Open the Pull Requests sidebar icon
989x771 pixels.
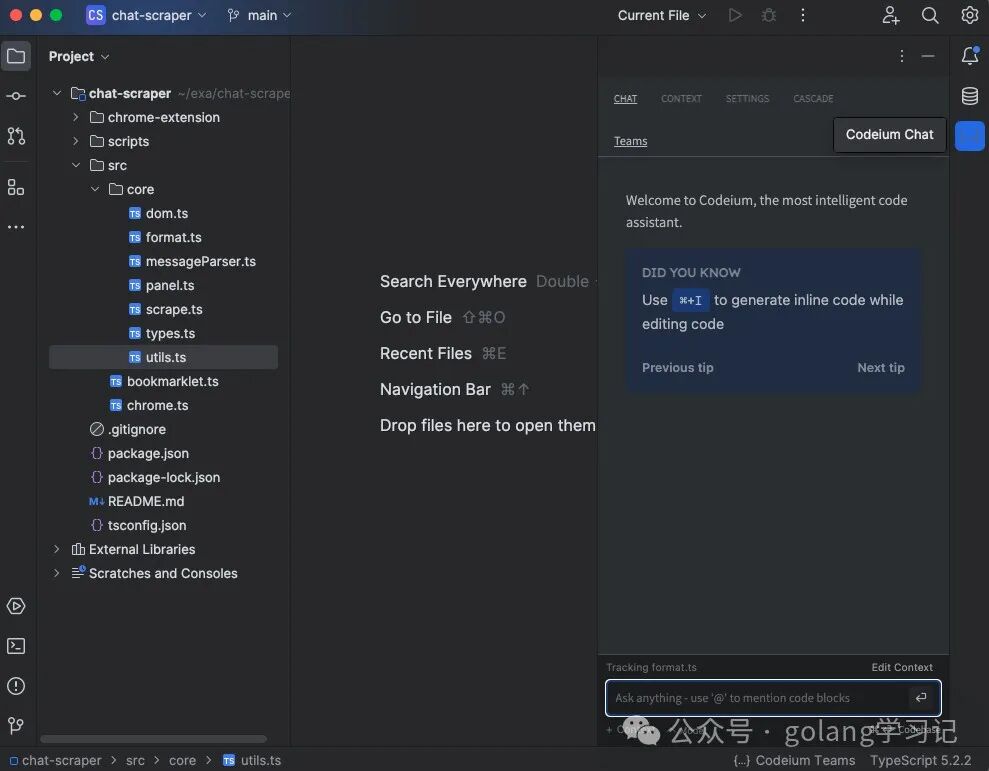click(x=16, y=136)
